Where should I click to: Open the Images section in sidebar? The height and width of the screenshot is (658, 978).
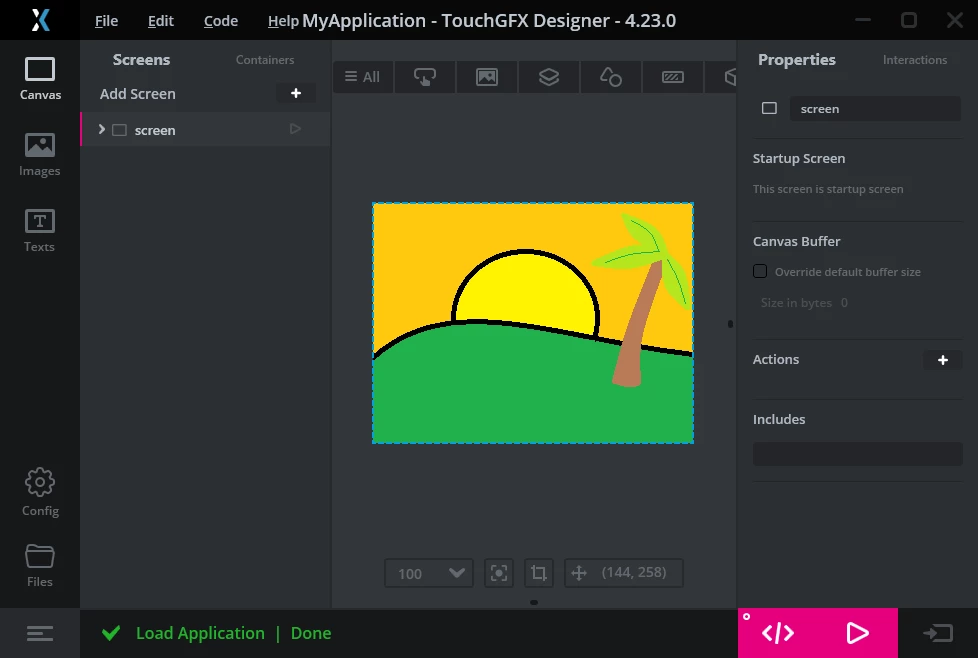(x=40, y=155)
